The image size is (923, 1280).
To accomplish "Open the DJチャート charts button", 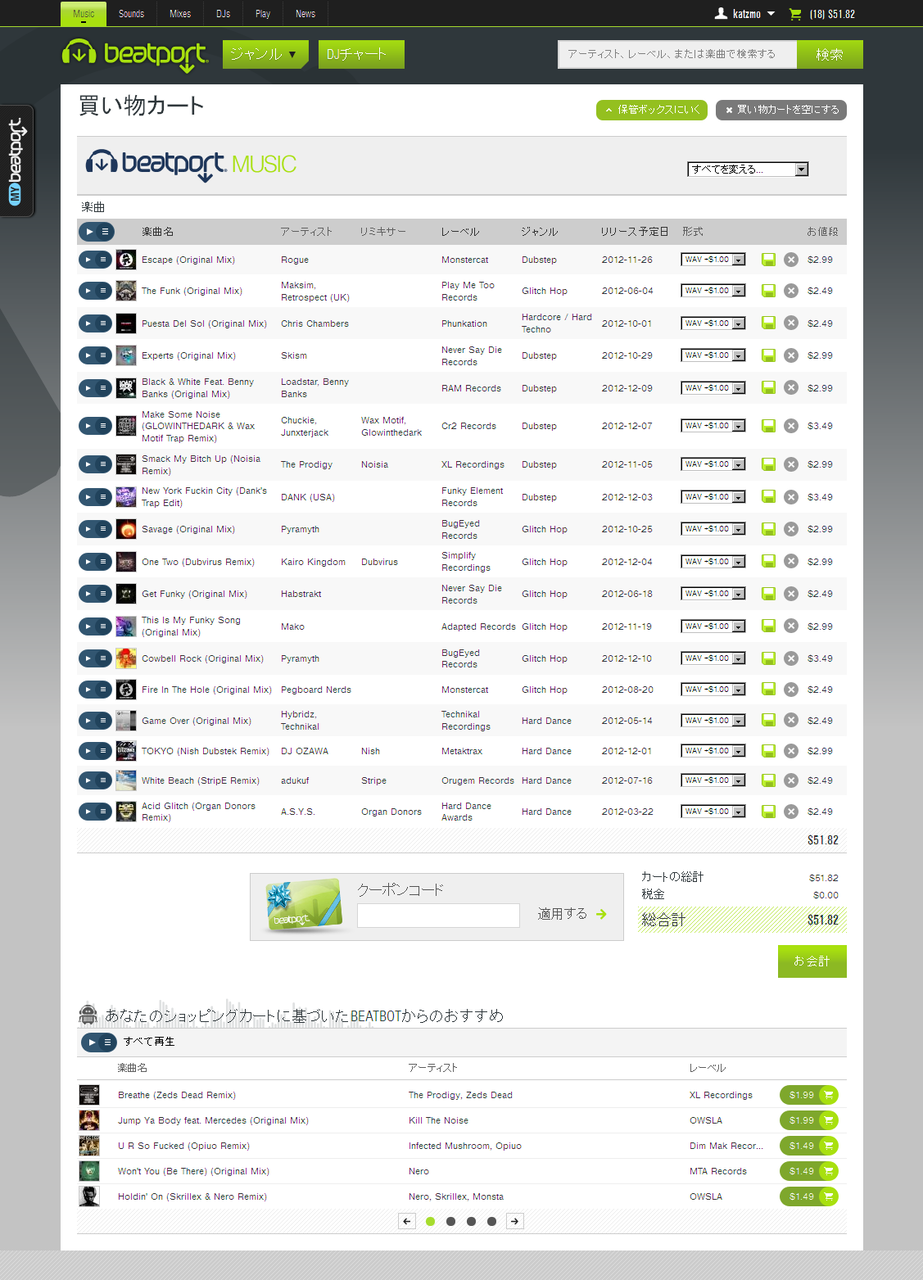I will coord(361,54).
